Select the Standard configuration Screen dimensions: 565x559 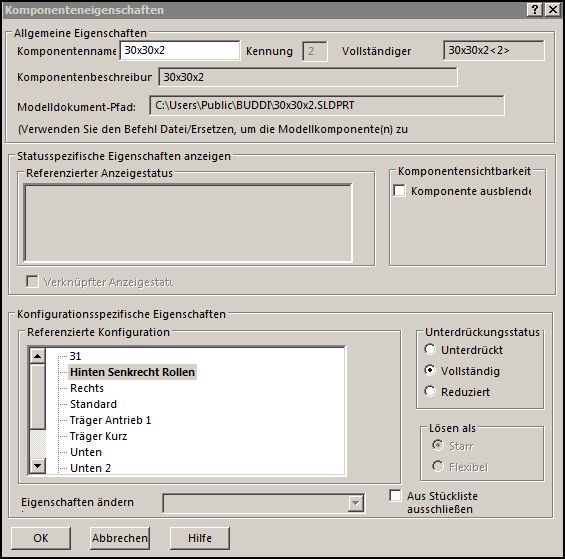click(93, 404)
